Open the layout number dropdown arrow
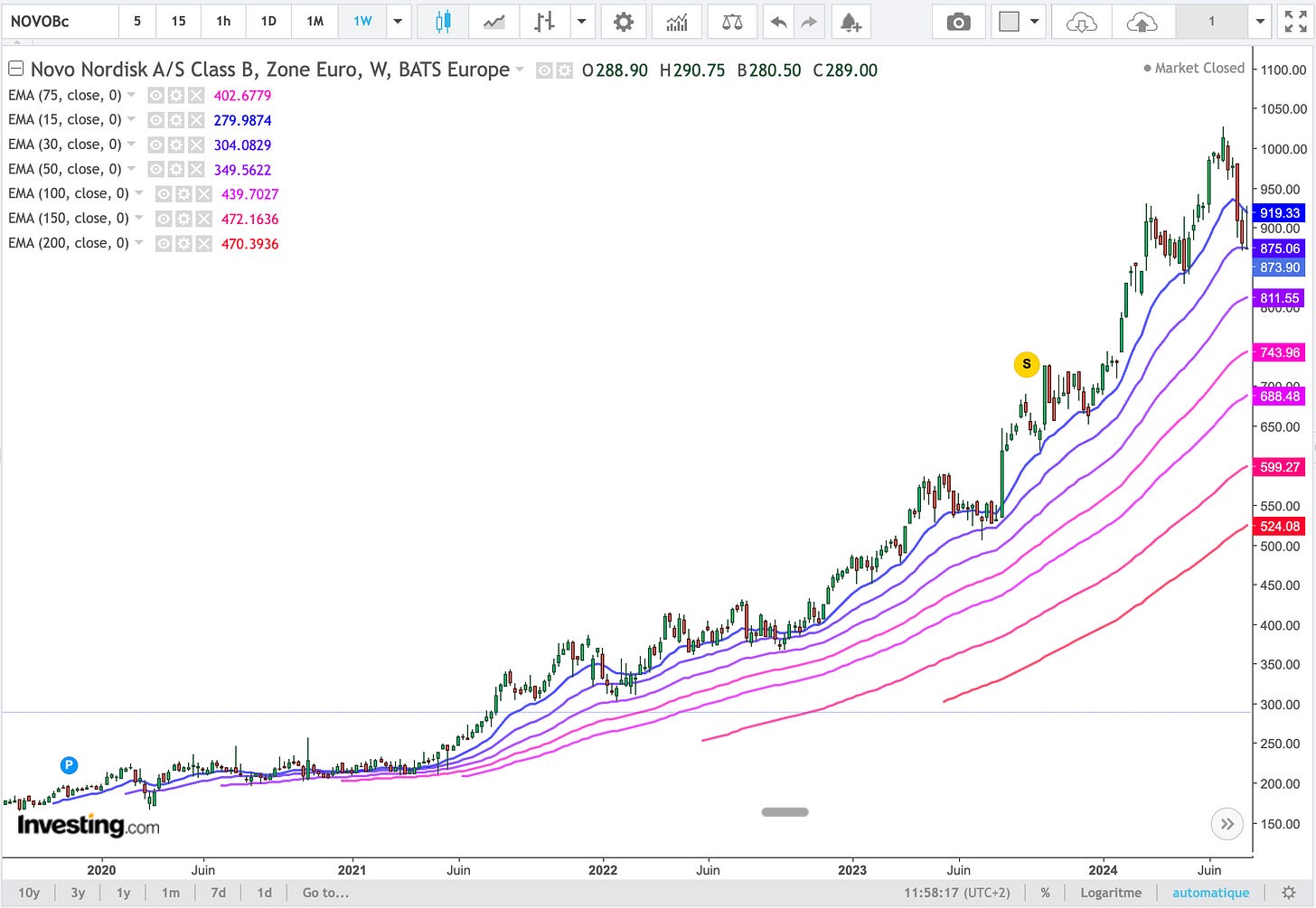The image size is (1316, 908). click(x=1260, y=22)
